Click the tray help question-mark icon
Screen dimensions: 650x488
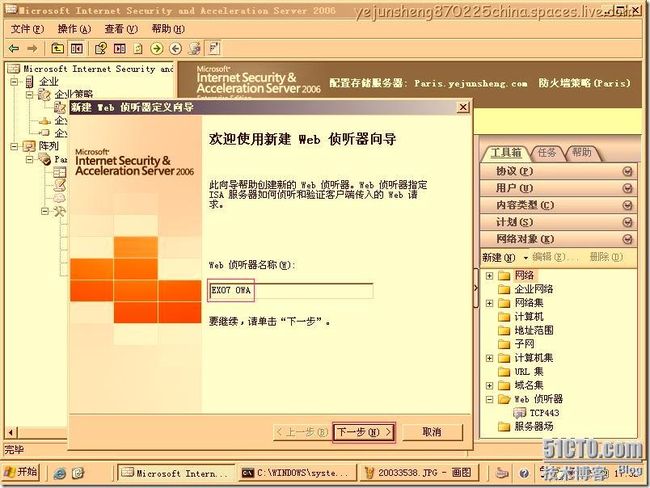tap(524, 473)
